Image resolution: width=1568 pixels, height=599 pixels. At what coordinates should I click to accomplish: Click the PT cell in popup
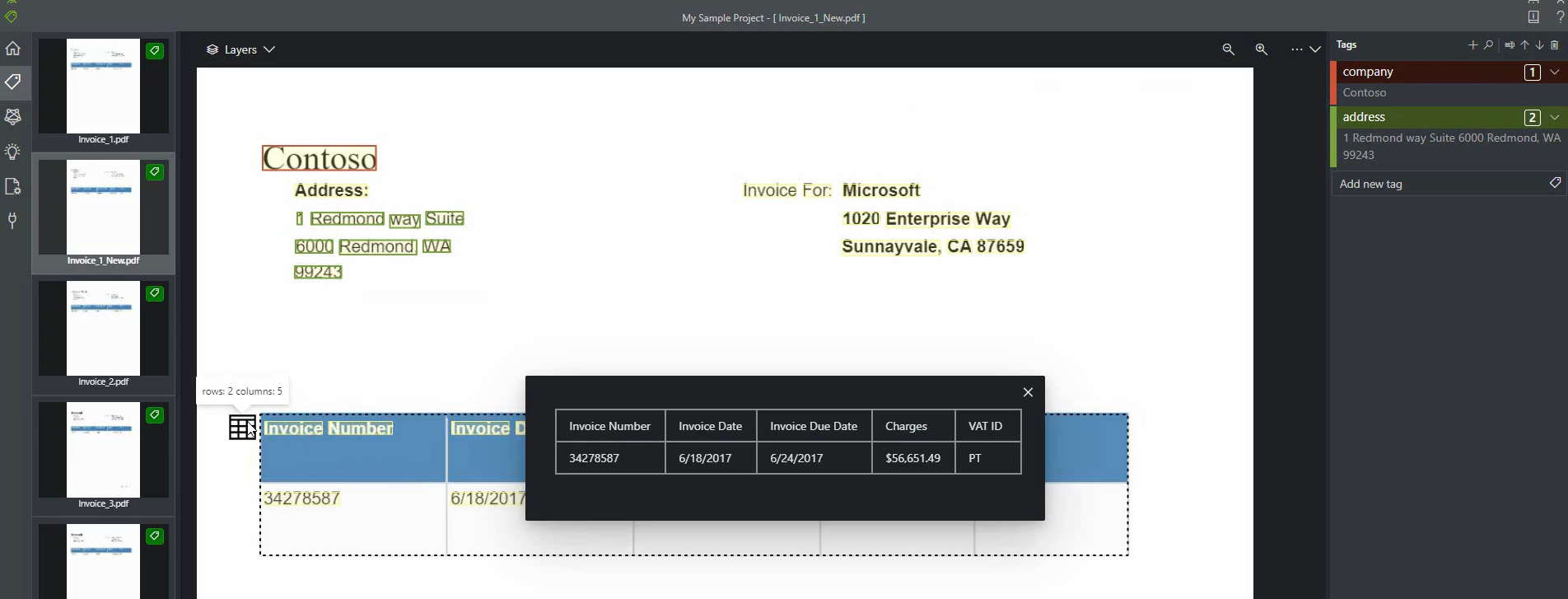(988, 458)
